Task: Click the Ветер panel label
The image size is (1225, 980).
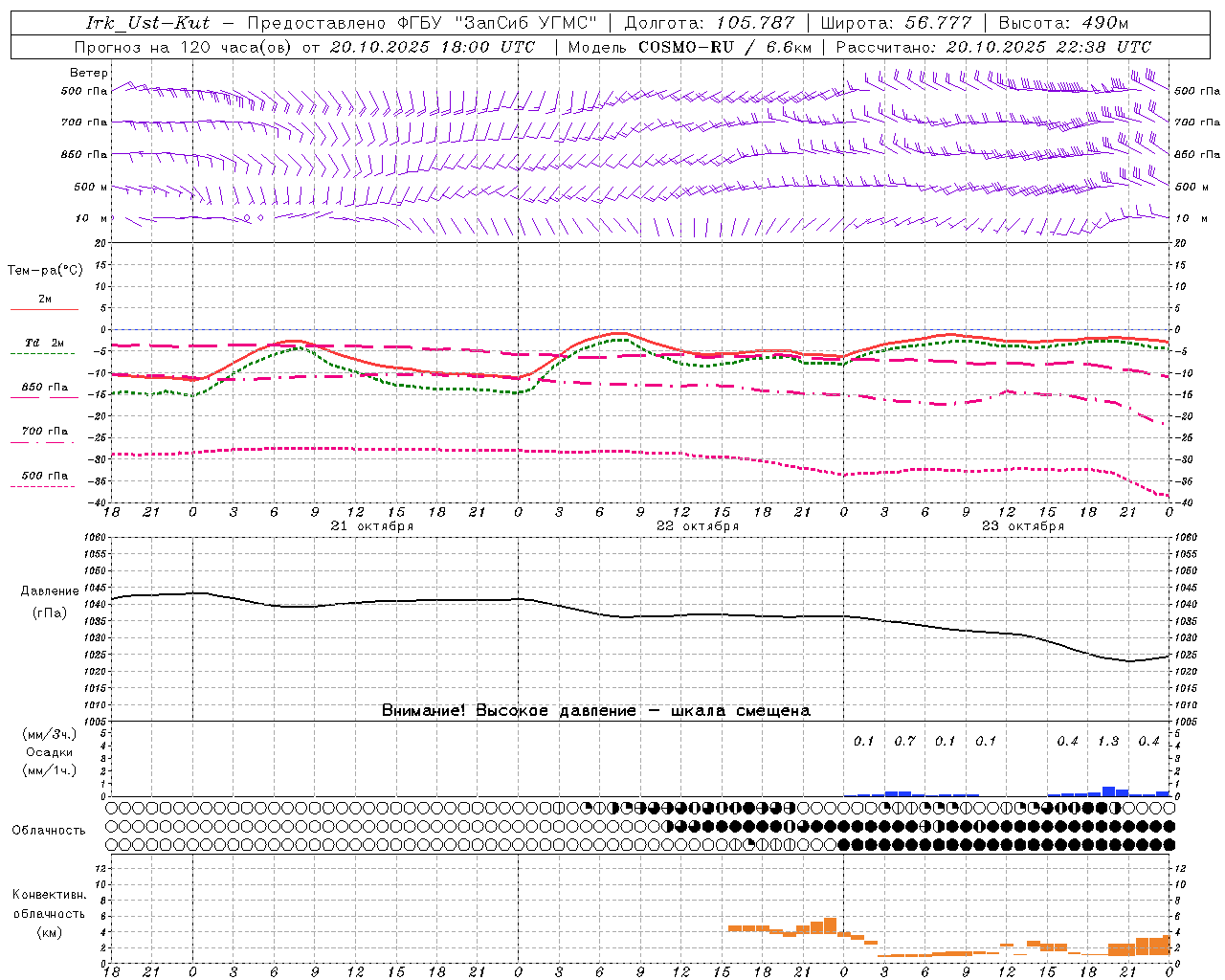Action: coord(89,73)
